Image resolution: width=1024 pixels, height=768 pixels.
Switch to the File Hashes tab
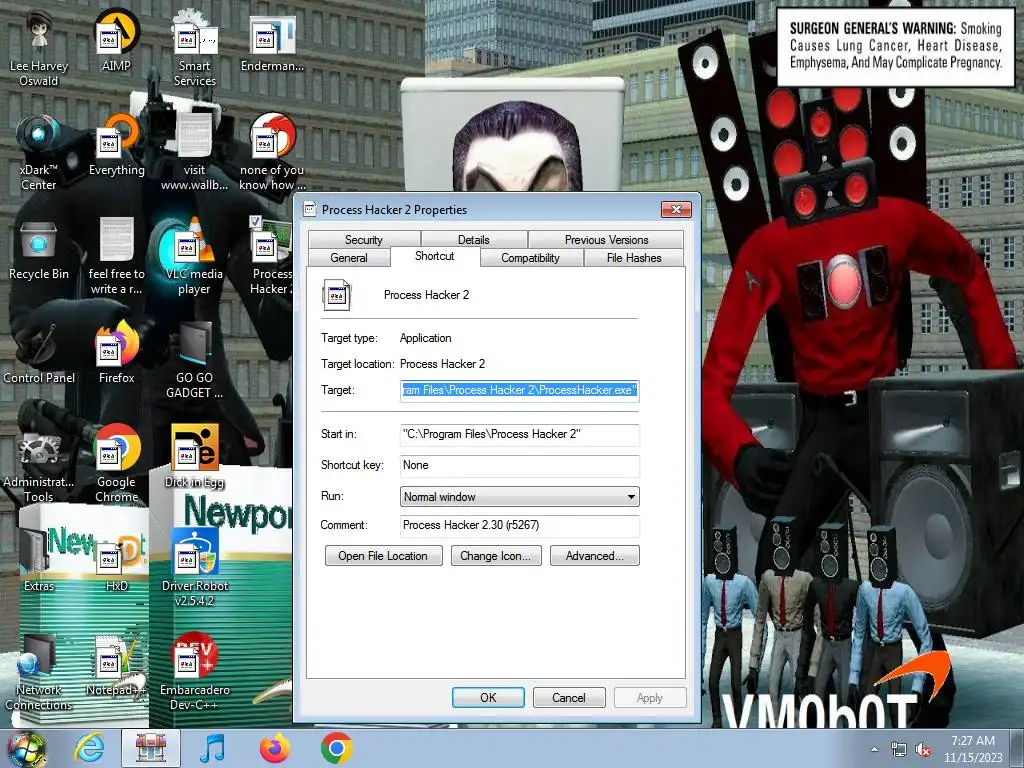pyautogui.click(x=633, y=258)
